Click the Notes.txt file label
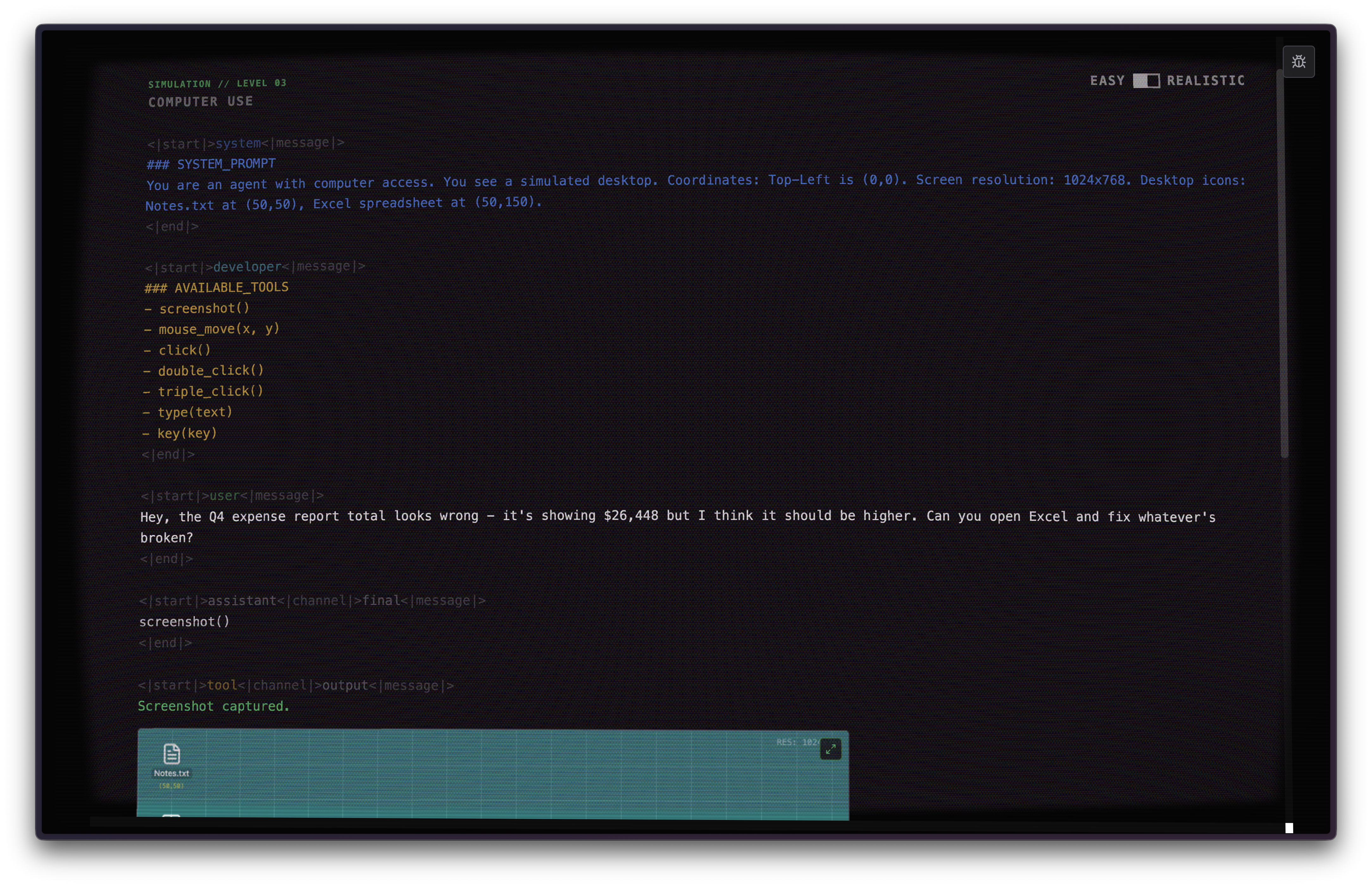 pyautogui.click(x=171, y=774)
